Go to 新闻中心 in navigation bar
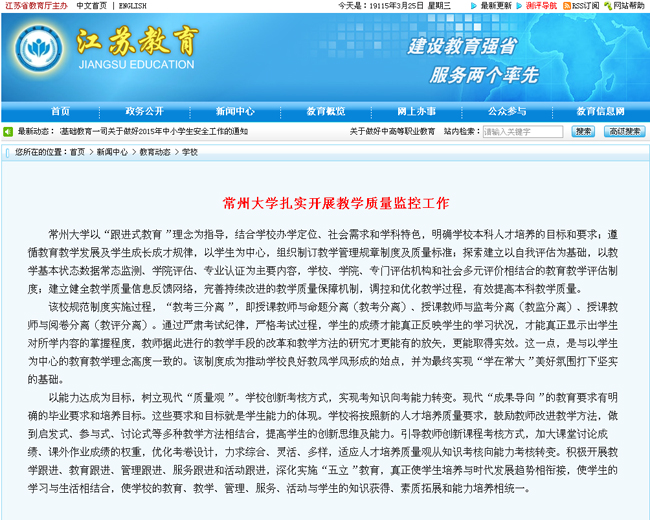650x520 pixels. coord(235,111)
